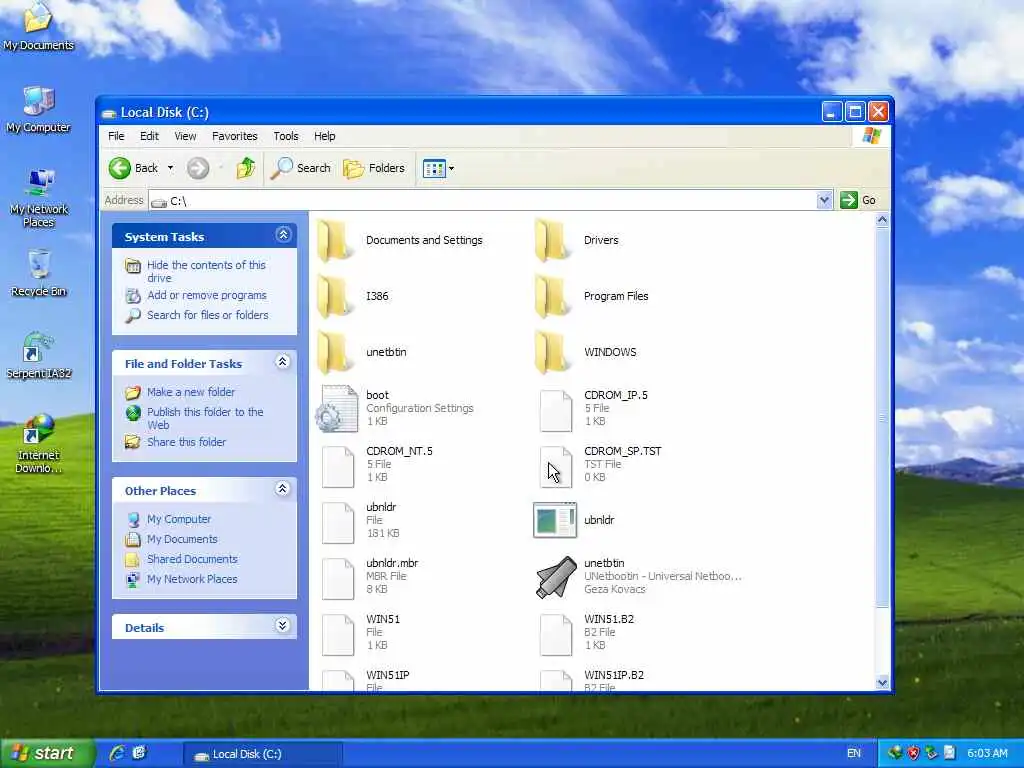Click the WIN51IP.B2 file name

coord(614,675)
